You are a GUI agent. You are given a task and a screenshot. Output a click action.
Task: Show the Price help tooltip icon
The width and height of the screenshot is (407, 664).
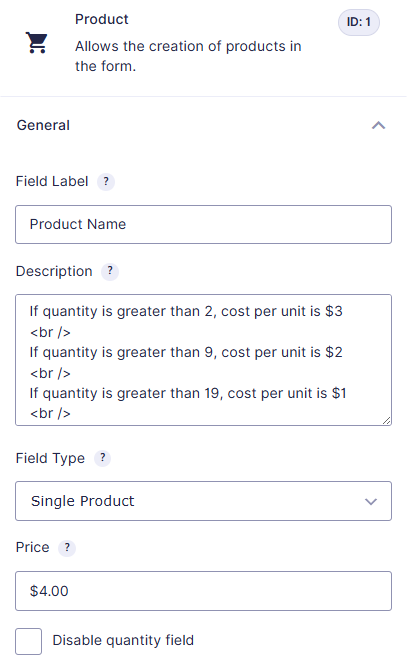pos(67,548)
